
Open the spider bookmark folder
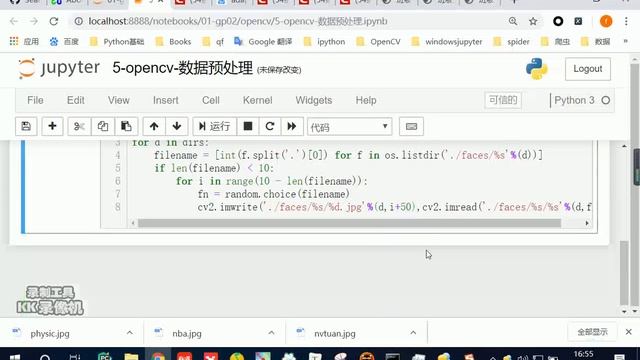pyautogui.click(x=511, y=42)
